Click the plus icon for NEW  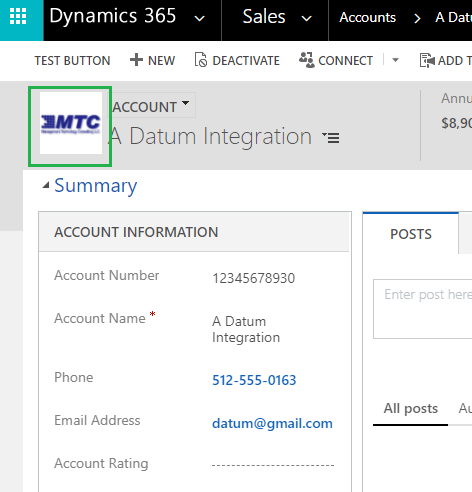tap(136, 60)
